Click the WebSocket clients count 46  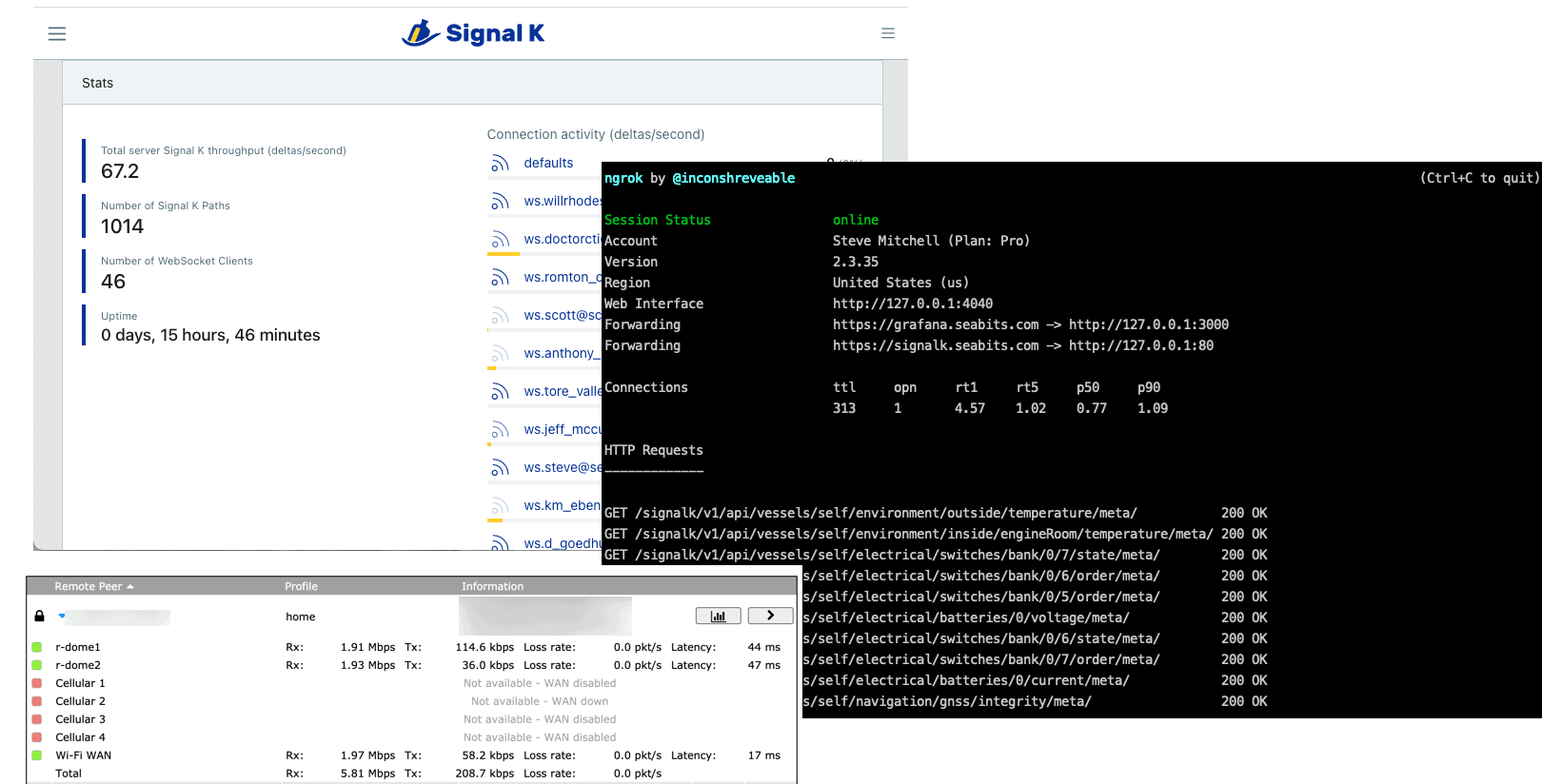(113, 282)
